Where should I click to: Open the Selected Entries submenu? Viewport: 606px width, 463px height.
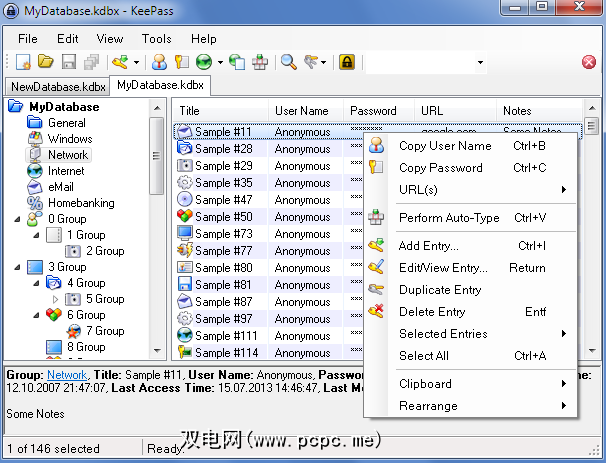pos(471,334)
